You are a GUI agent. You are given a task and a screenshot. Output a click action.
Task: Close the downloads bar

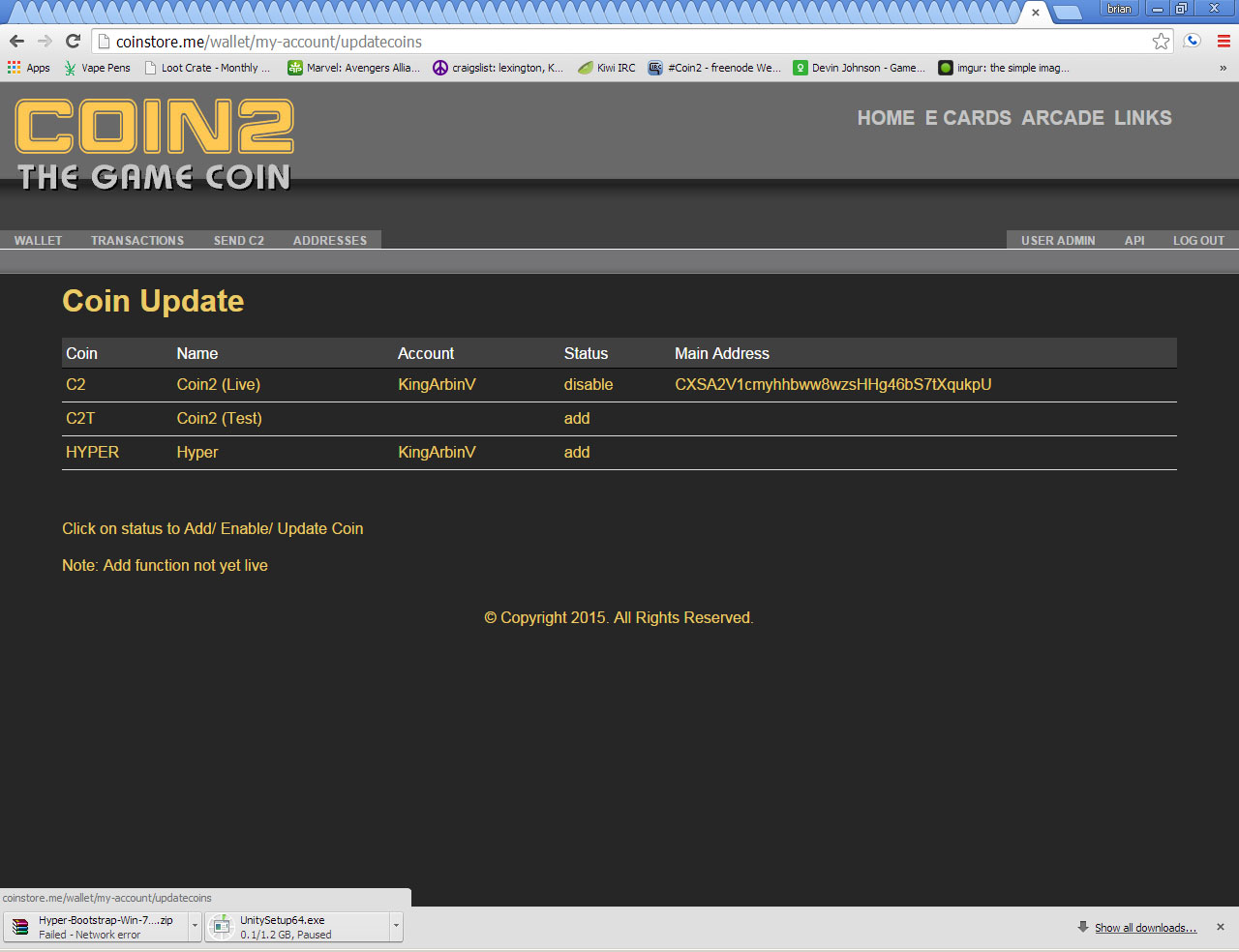[x=1221, y=927]
